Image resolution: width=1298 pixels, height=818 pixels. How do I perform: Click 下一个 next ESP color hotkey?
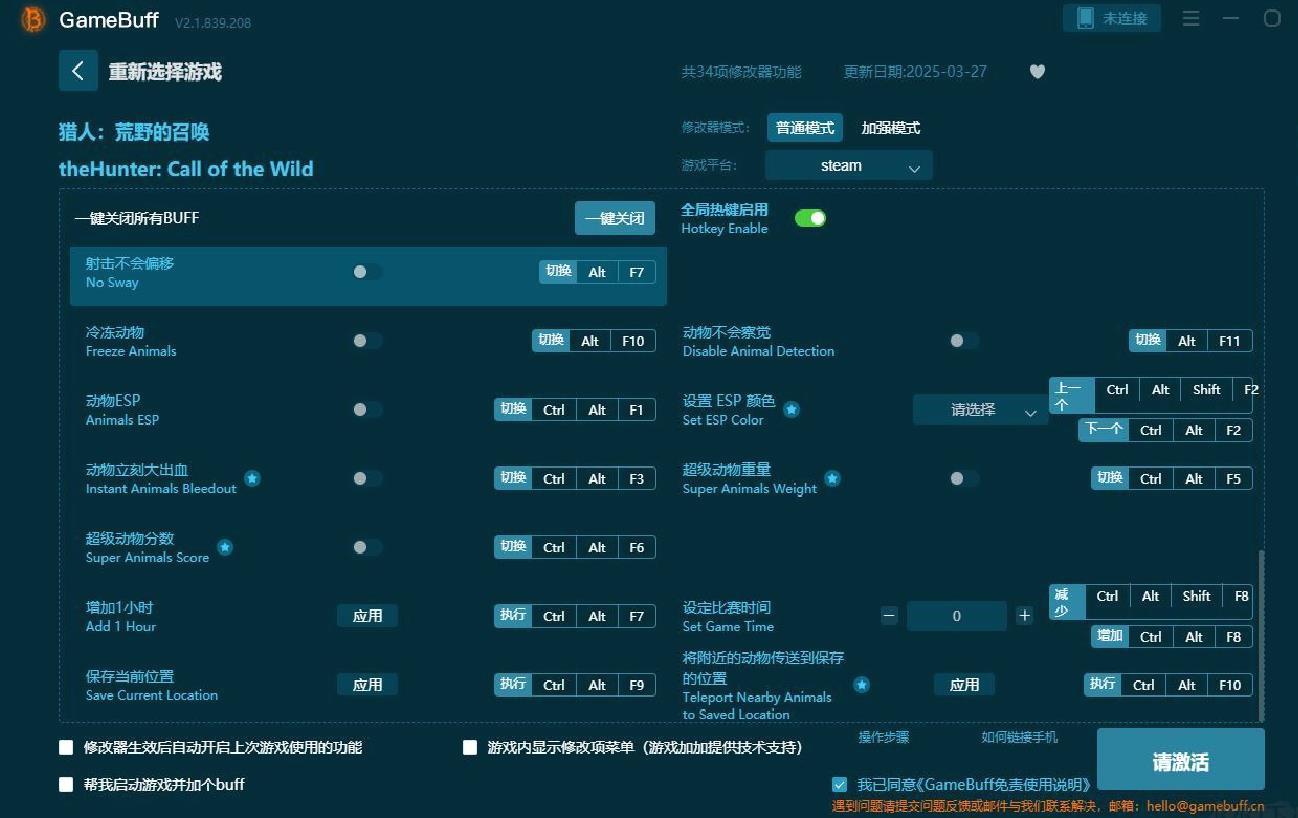(1103, 430)
